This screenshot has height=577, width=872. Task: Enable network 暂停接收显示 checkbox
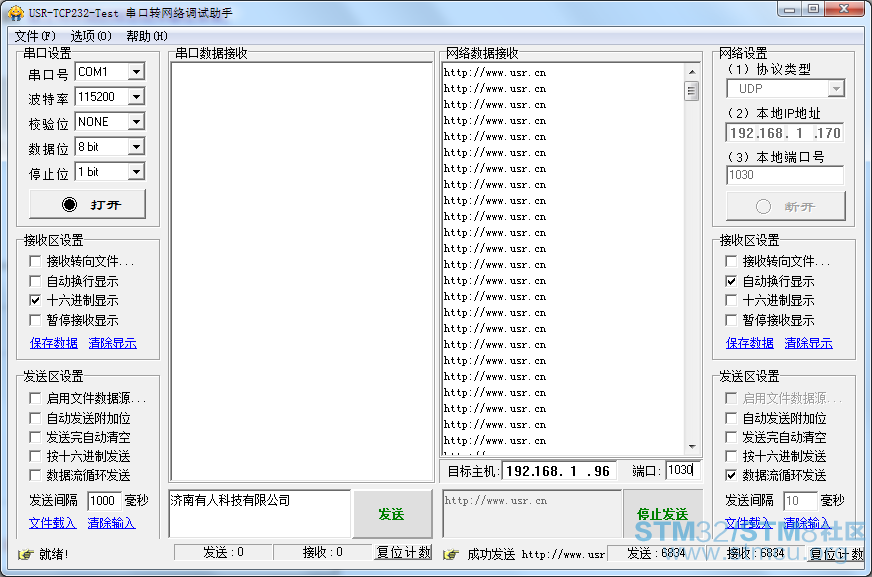[x=731, y=320]
